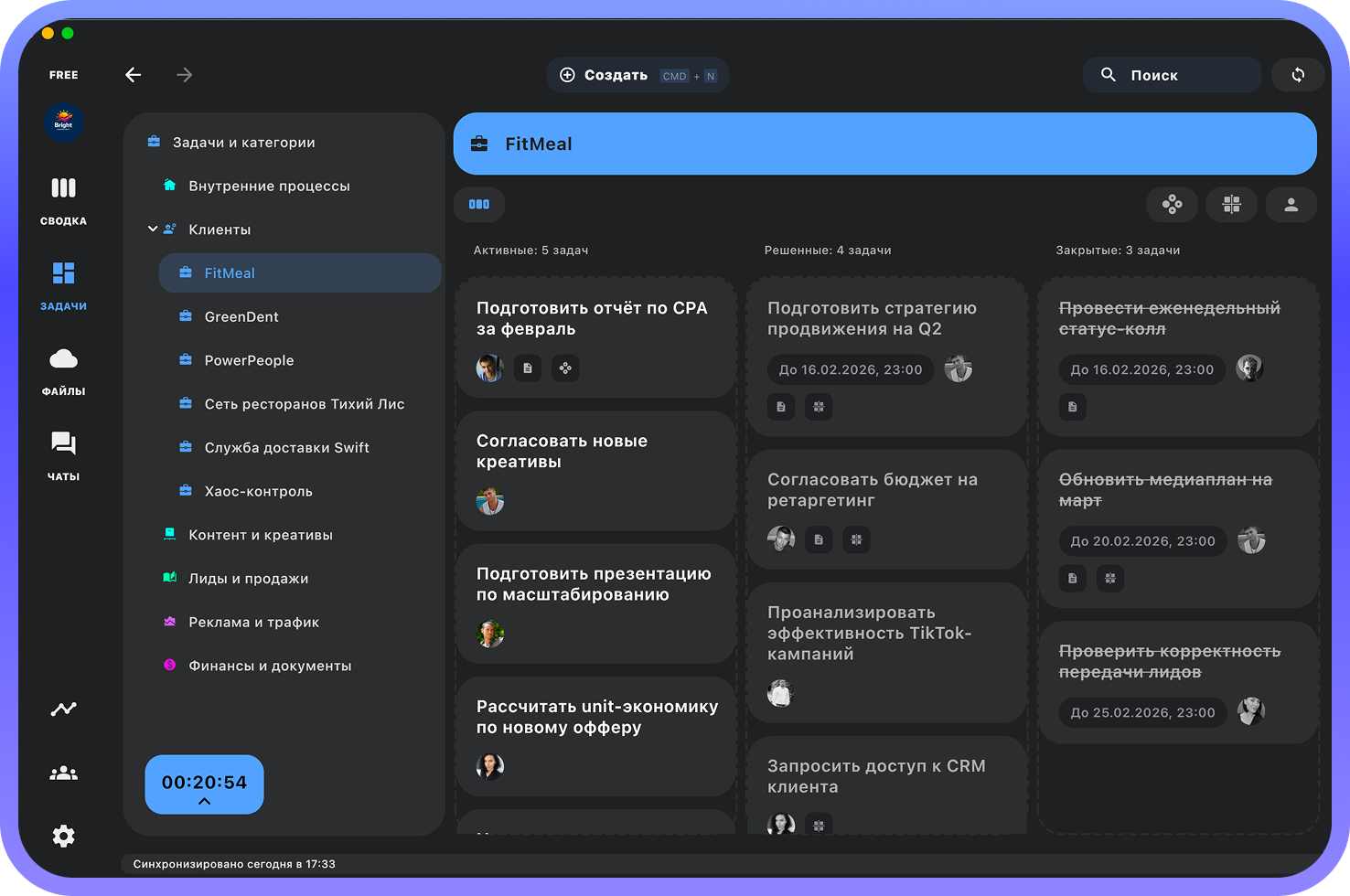Viewport: 1350px width, 896px height.
Task: Click the person filter icon in toolbar
Action: coord(1291,205)
